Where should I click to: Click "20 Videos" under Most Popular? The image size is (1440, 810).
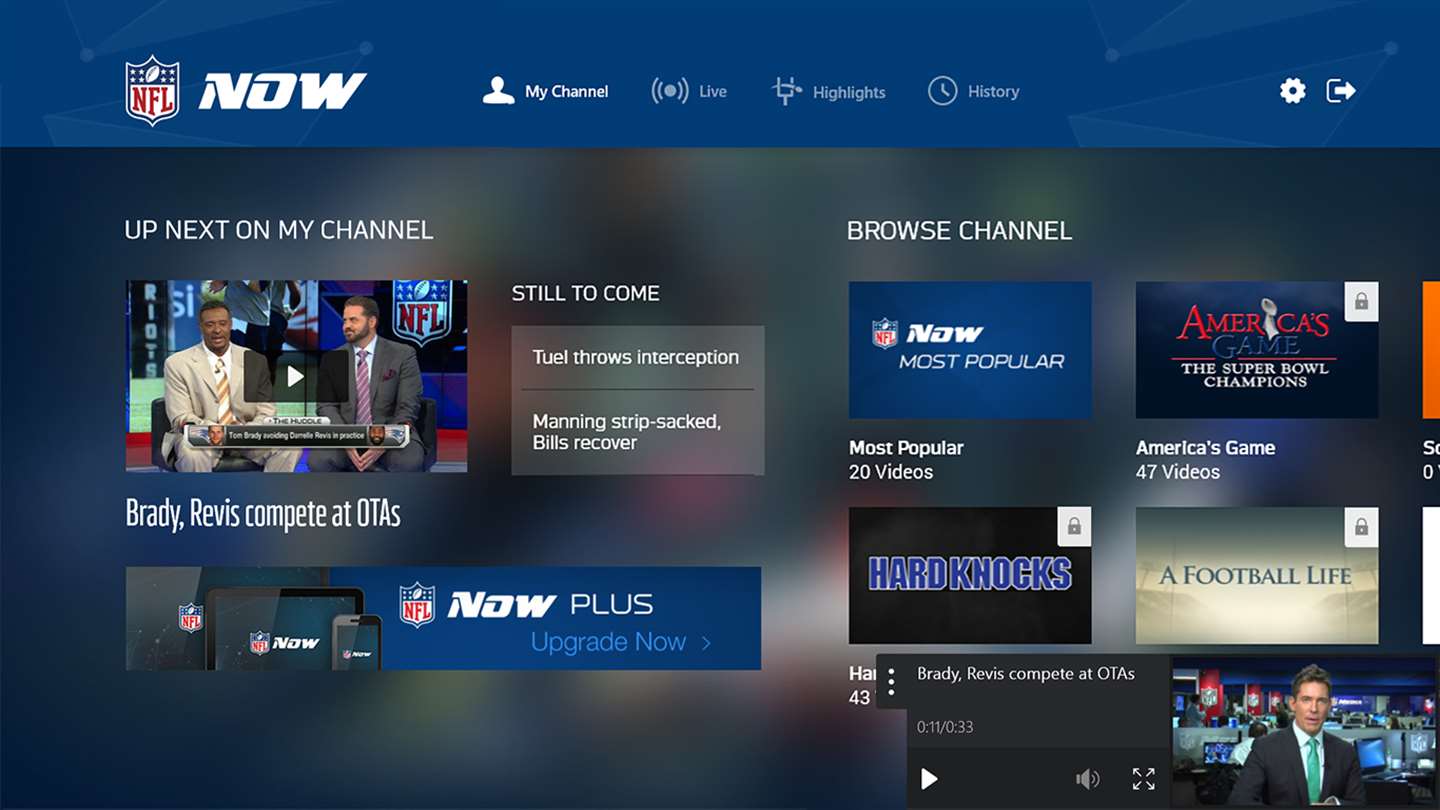pos(891,472)
